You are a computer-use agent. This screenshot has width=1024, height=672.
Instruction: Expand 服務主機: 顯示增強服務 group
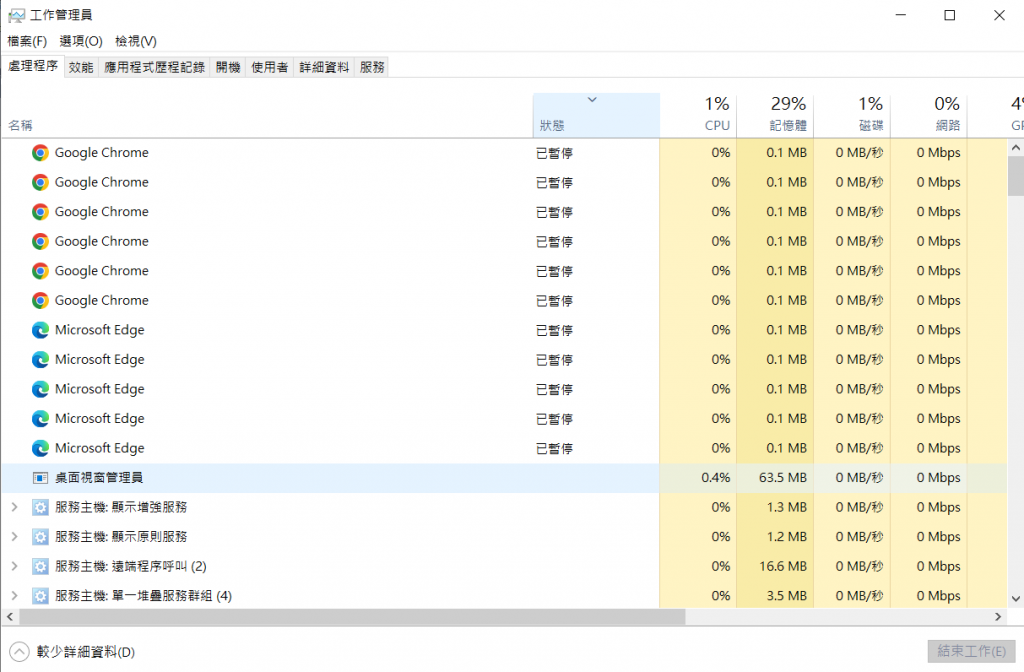pos(14,507)
